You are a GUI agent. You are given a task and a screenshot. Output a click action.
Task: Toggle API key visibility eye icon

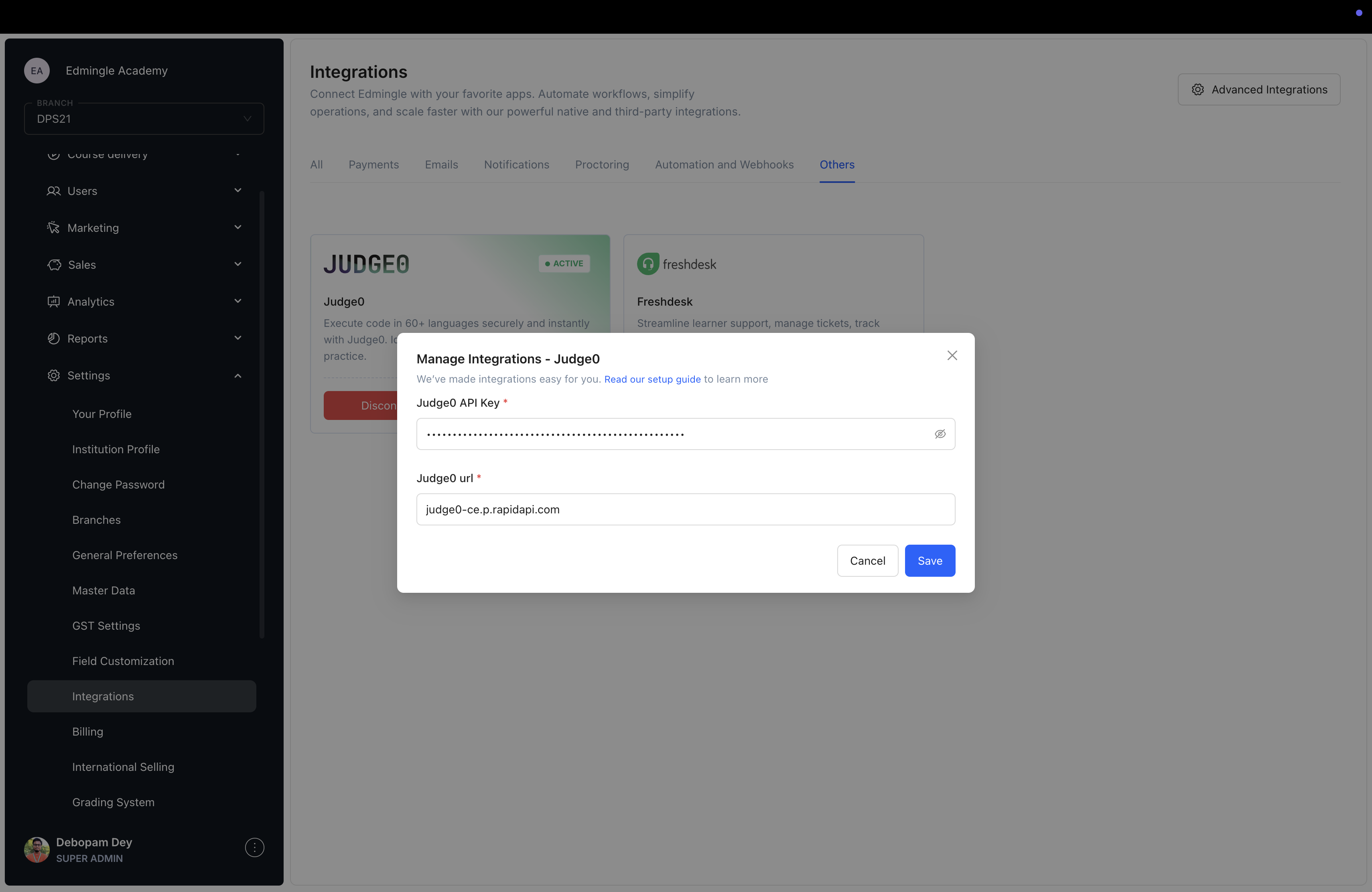[940, 434]
